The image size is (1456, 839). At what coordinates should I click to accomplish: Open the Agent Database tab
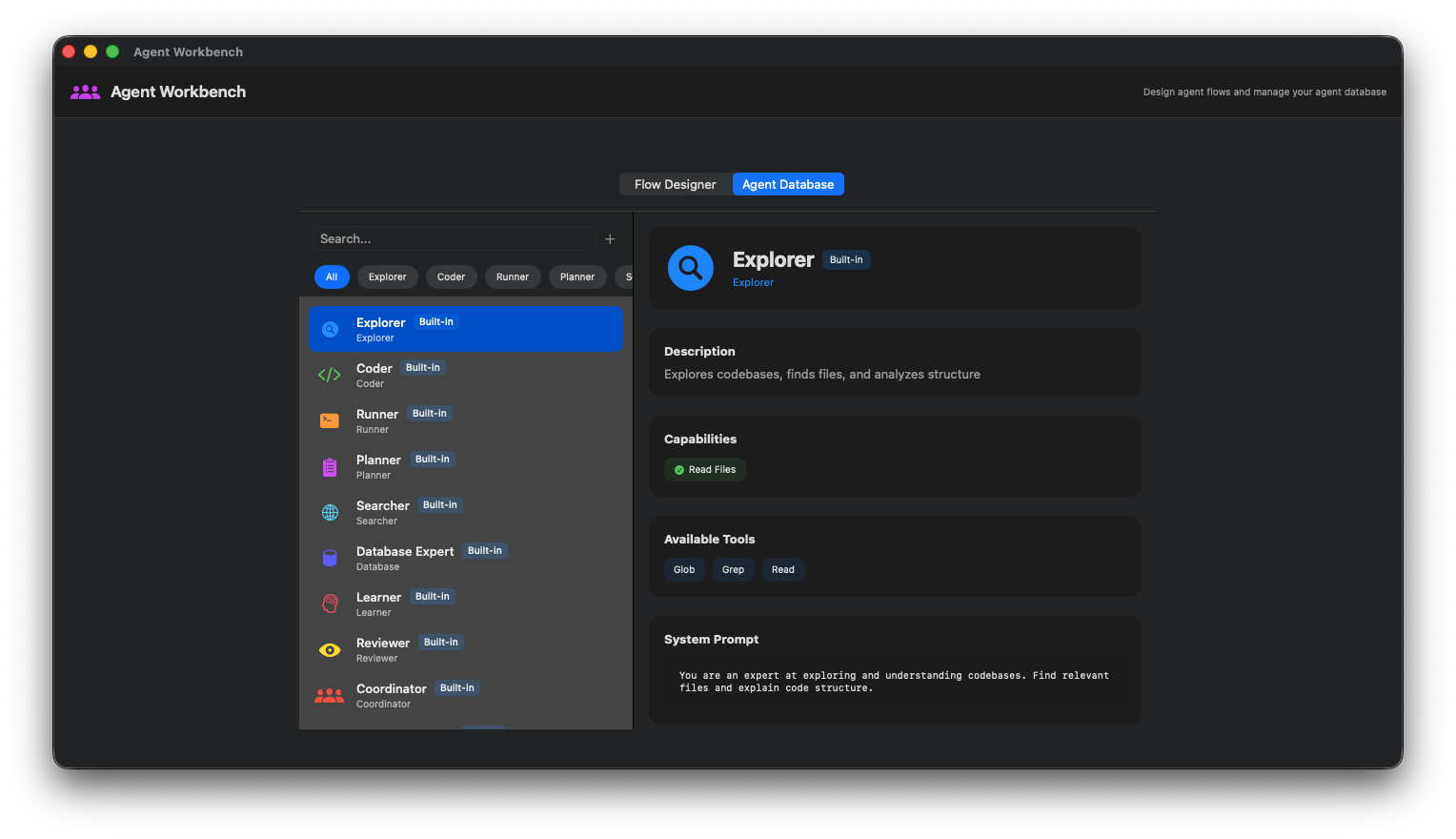click(788, 184)
